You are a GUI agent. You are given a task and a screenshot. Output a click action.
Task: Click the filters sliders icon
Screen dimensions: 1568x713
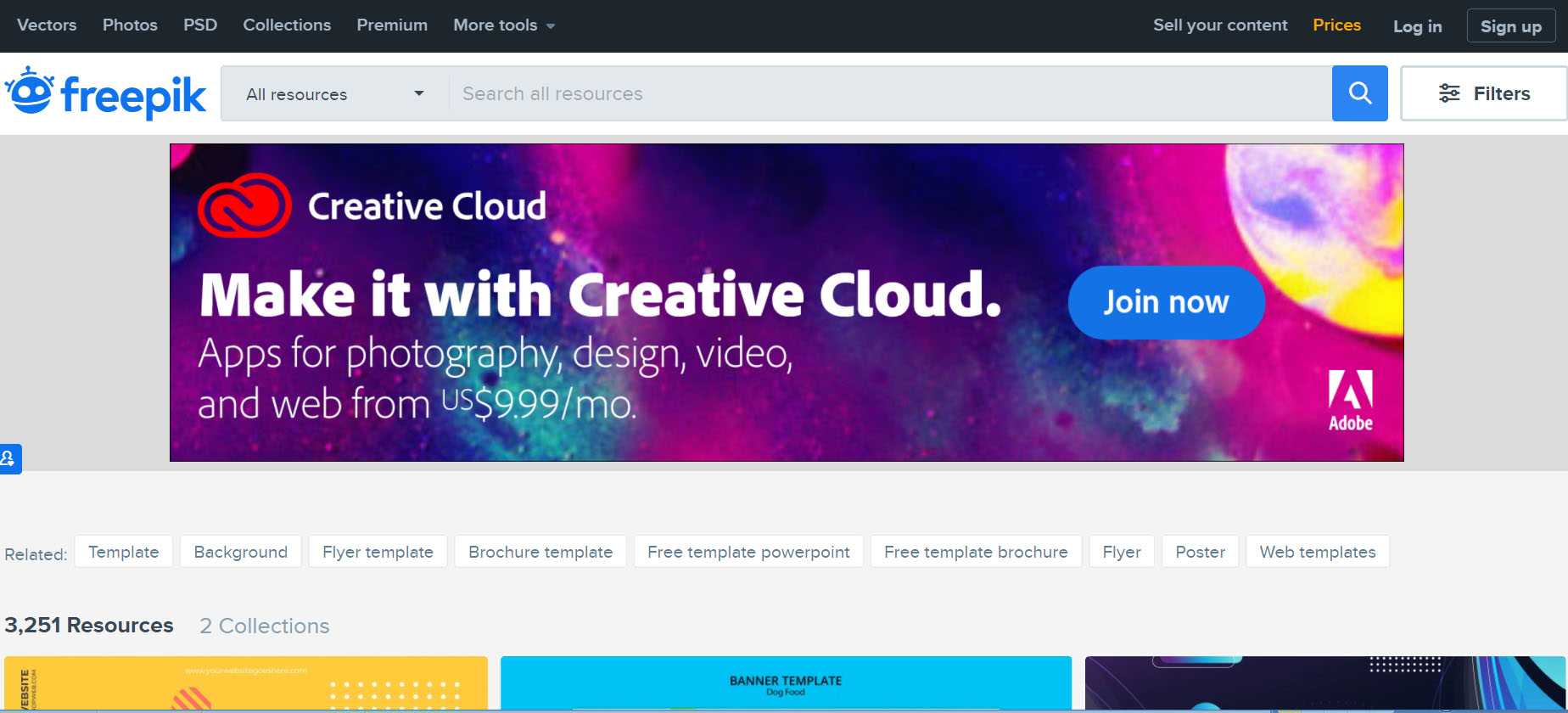(1449, 93)
